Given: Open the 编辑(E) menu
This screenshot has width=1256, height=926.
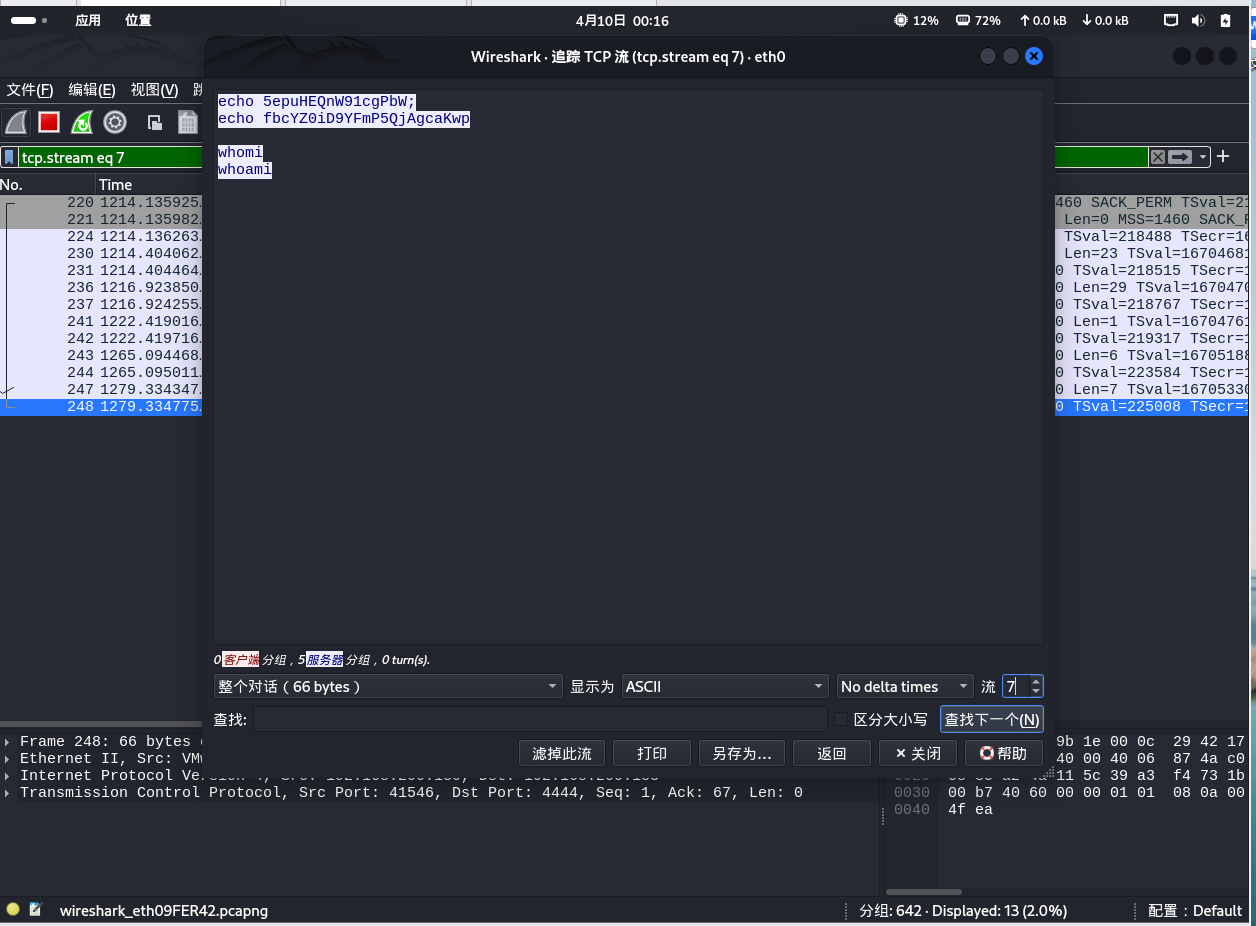Looking at the screenshot, I should [92, 90].
